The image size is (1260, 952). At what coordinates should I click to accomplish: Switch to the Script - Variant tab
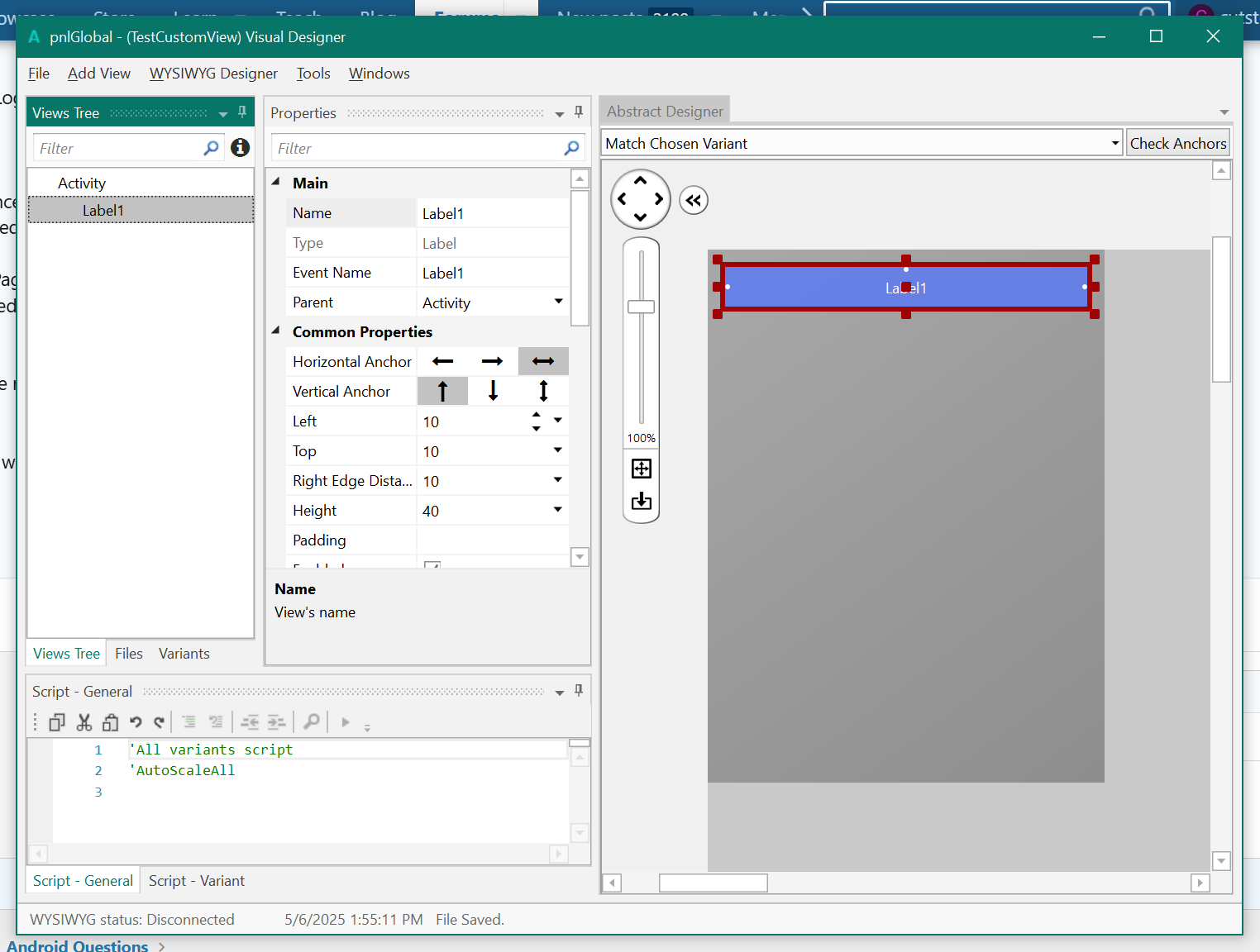pos(197,881)
